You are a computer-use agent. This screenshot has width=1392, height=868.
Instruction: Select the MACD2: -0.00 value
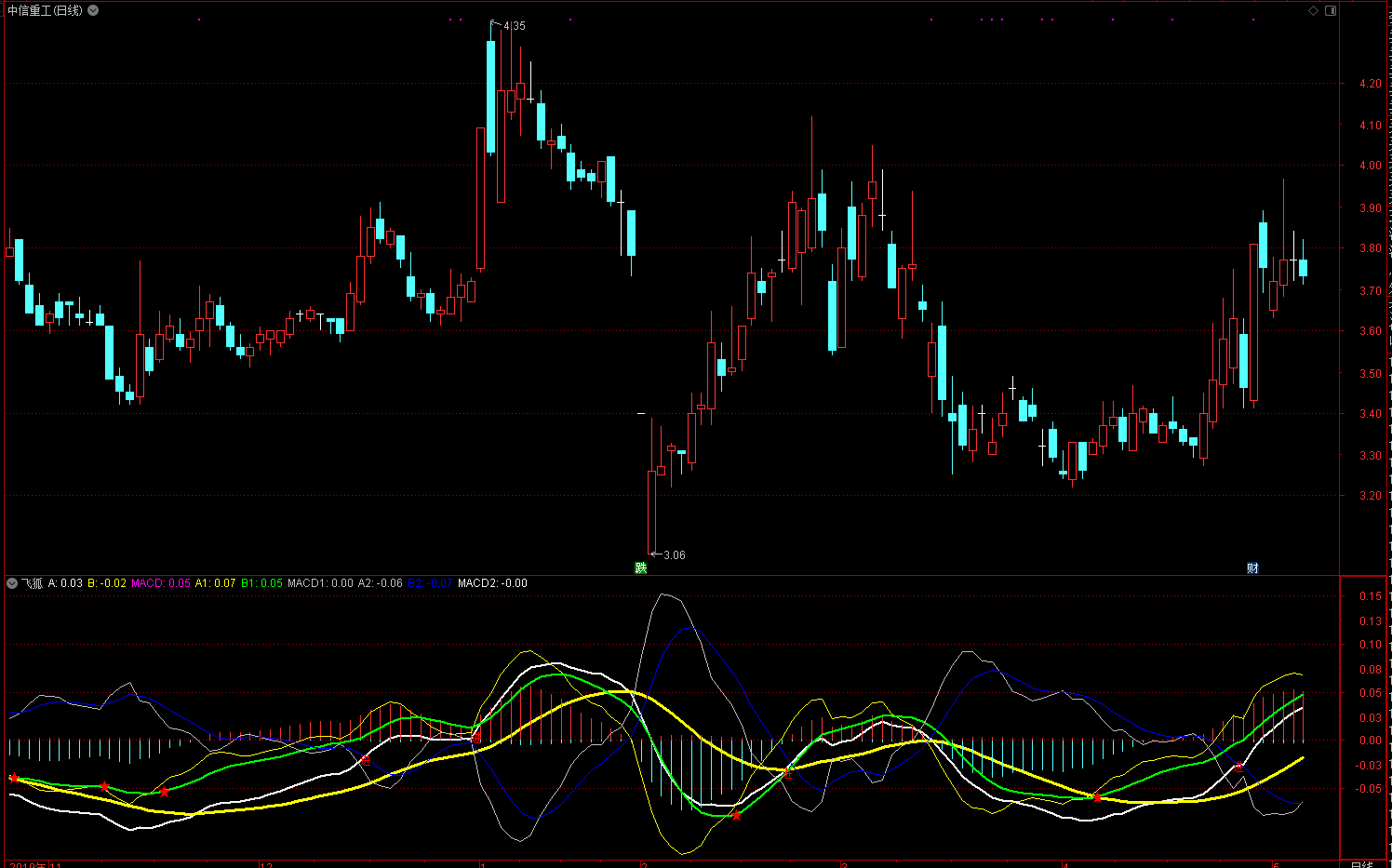click(x=492, y=583)
